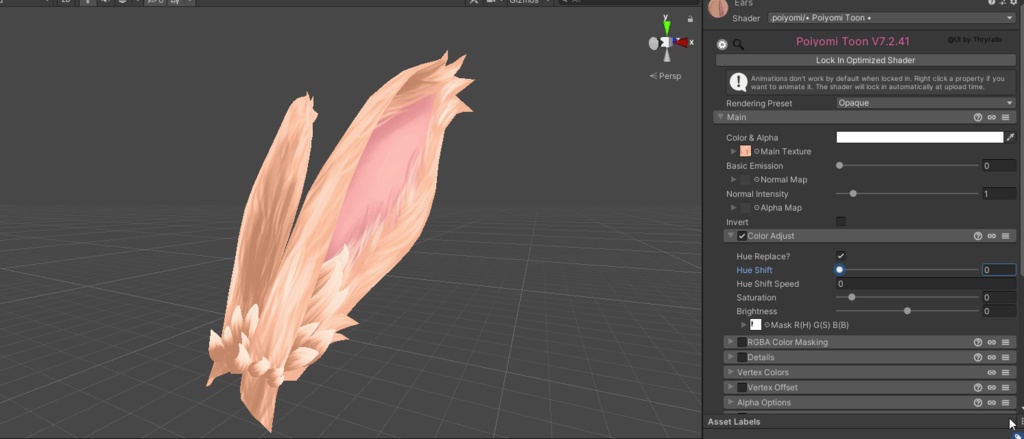The image size is (1024, 439).
Task: Uncheck the Hue Replace? checkbox
Action: tap(840, 256)
